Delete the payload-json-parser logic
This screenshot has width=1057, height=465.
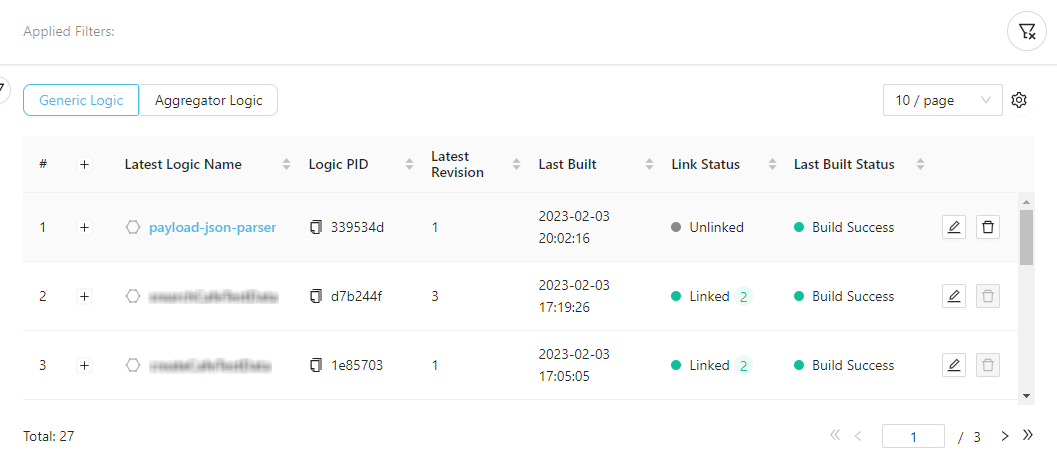coord(988,227)
